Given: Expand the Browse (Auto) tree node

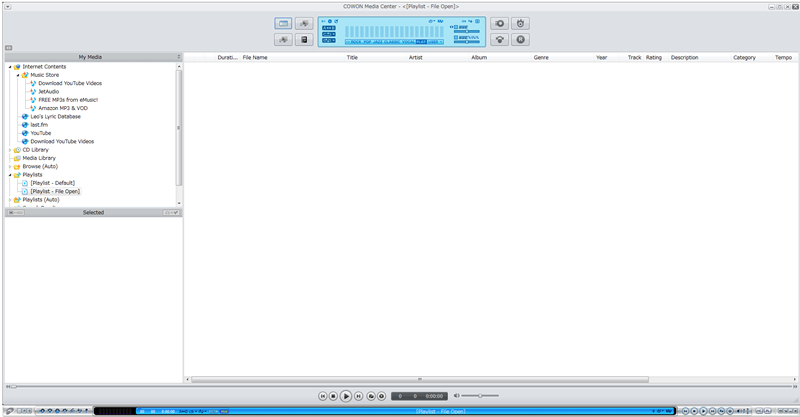Looking at the screenshot, I should 10,167.
